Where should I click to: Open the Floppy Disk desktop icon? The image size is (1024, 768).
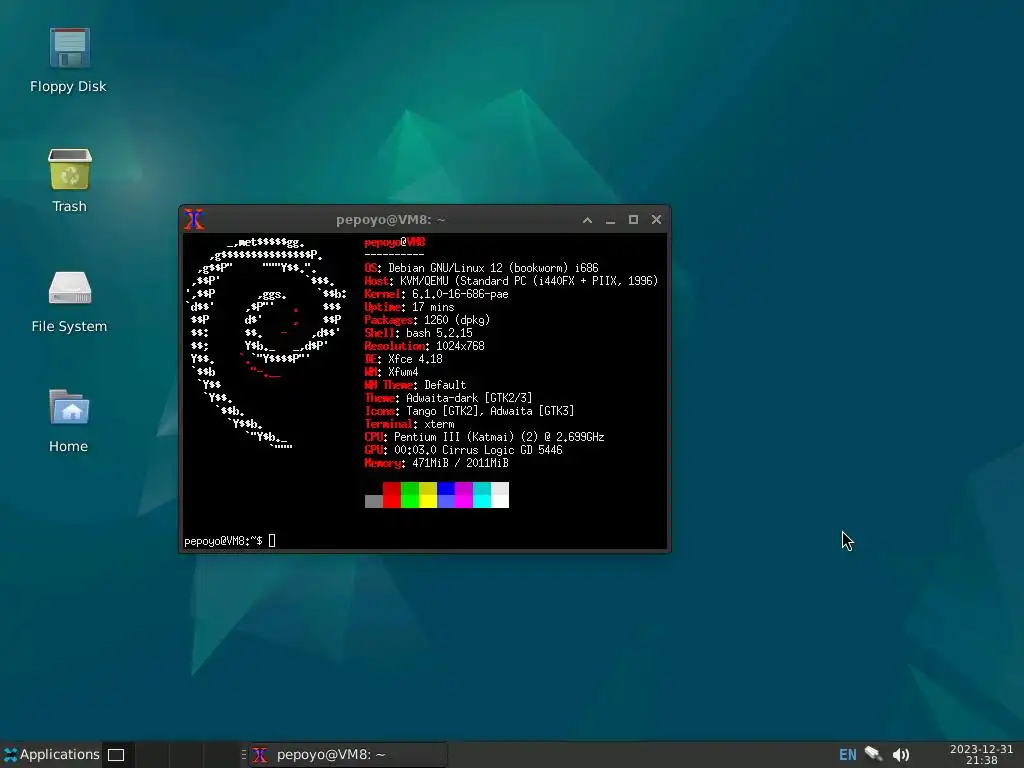pyautogui.click(x=69, y=60)
